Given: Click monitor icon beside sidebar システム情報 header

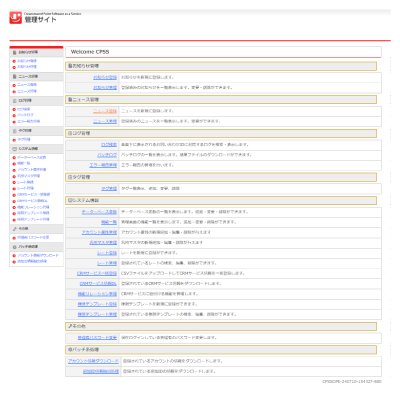Looking at the screenshot, I should click(14, 149).
